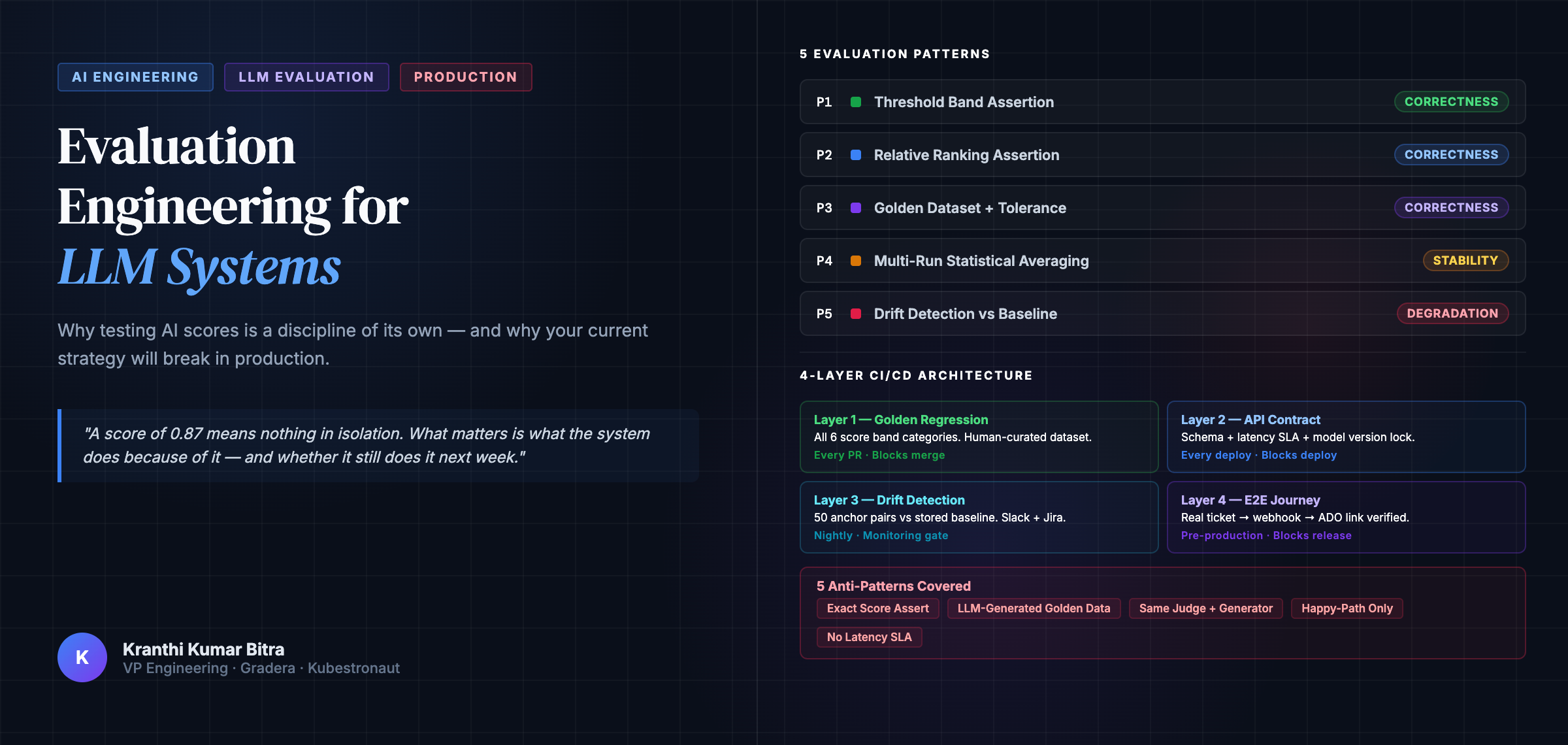The image size is (1568, 745).
Task: Open the Layer 2 API Contract card
Action: point(1346,437)
